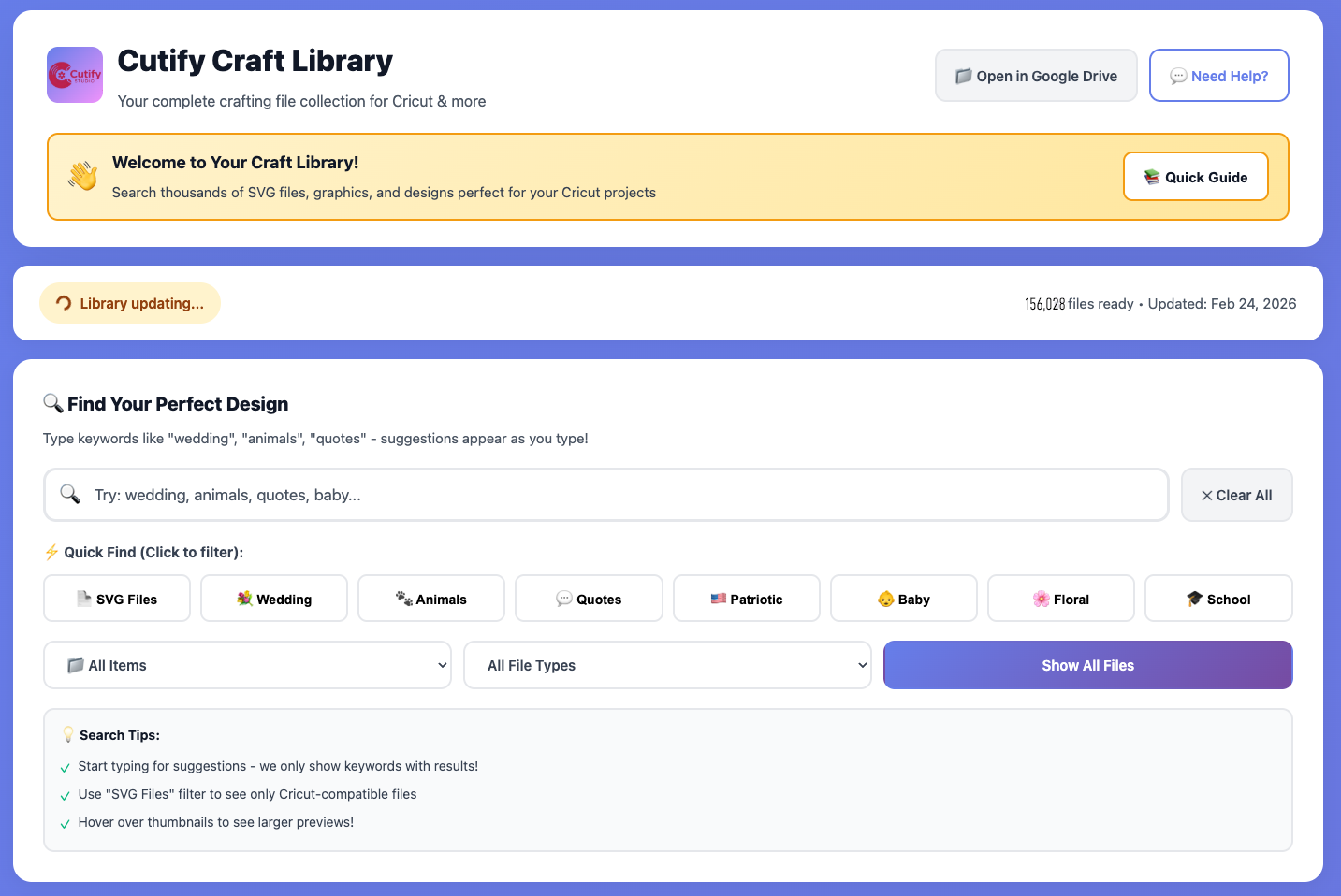Click the folder icon in Open in Google Drive
Viewport: 1341px width, 896px height.
pyautogui.click(x=963, y=76)
